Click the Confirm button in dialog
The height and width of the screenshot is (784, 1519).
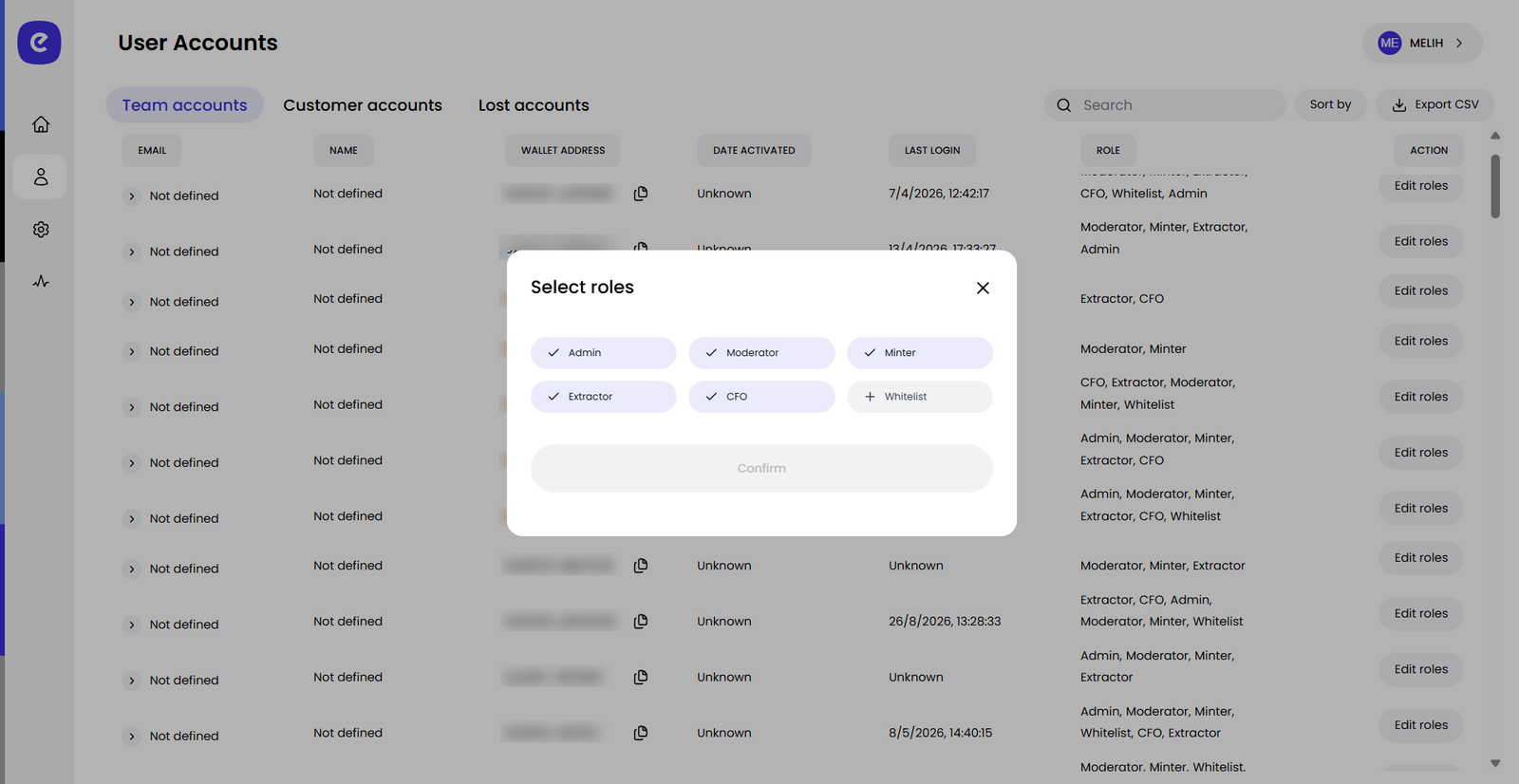click(x=761, y=469)
